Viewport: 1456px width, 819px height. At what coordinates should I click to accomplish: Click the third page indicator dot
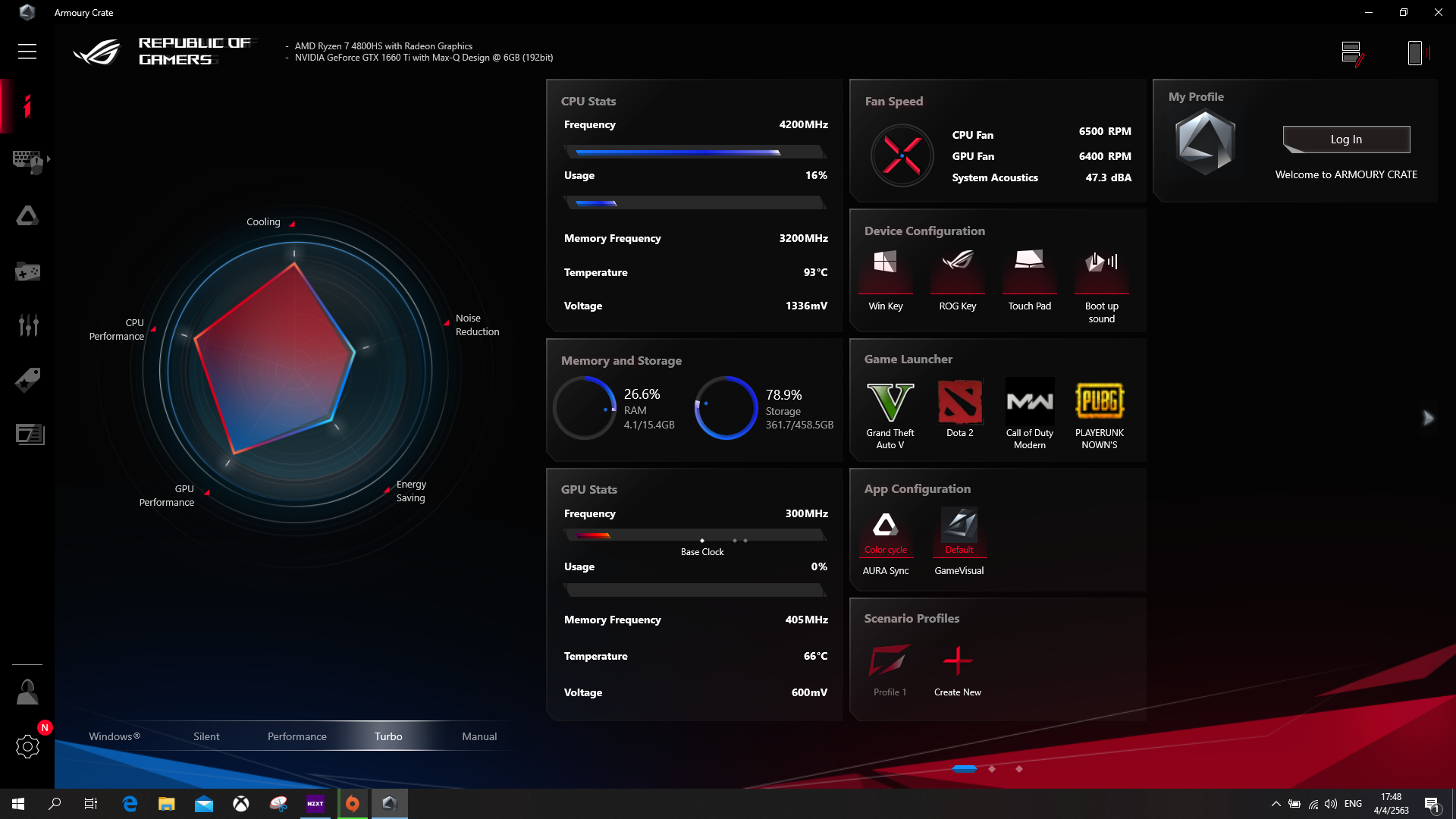1019,769
